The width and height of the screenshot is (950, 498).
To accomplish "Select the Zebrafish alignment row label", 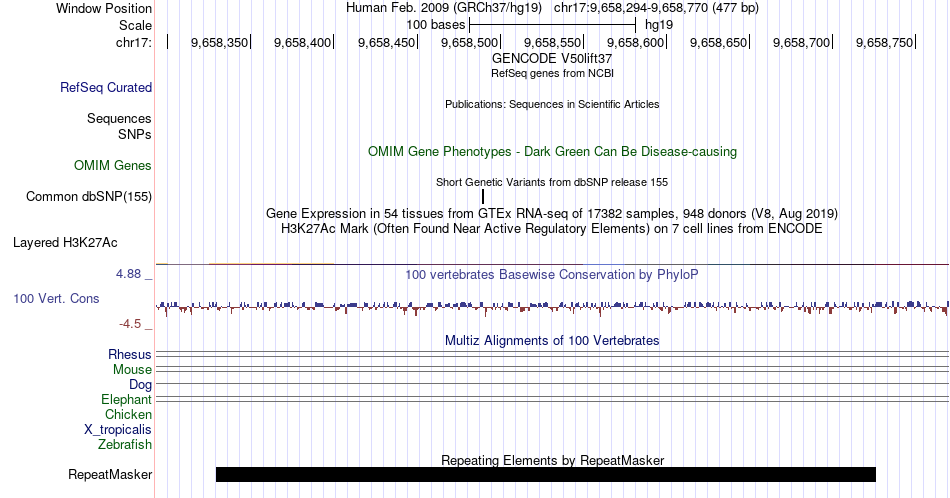I will (x=125, y=444).
